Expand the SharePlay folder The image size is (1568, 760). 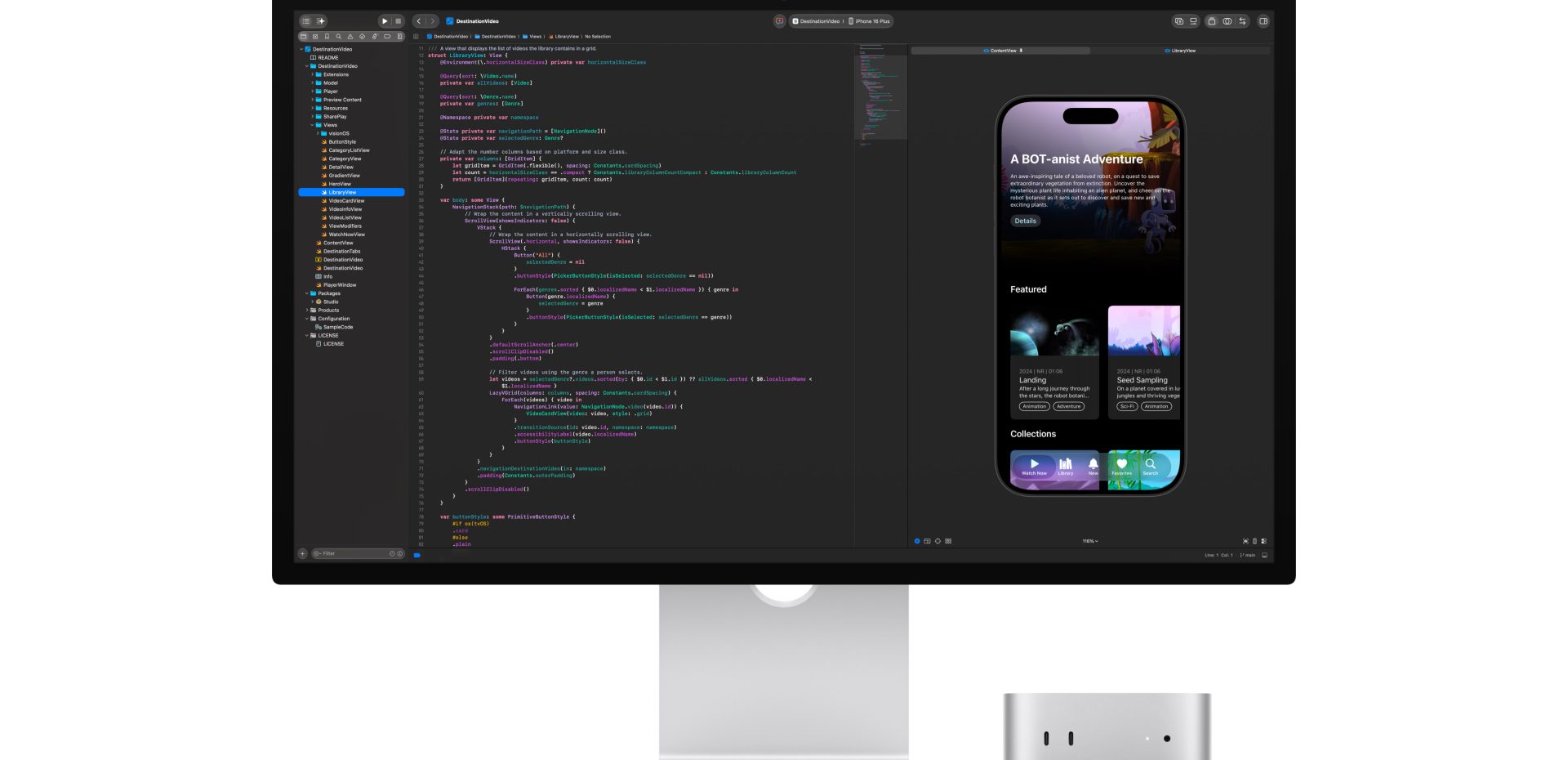click(312, 117)
